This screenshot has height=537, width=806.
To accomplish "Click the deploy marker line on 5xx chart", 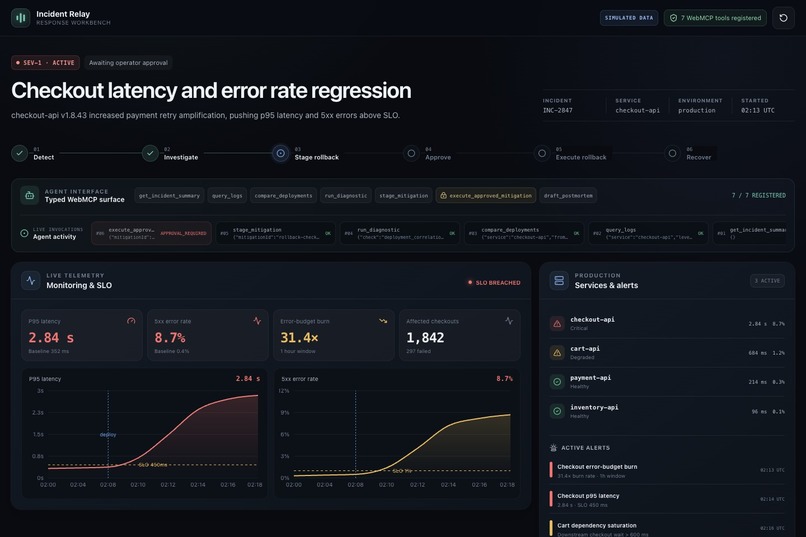I will pyautogui.click(x=355, y=434).
